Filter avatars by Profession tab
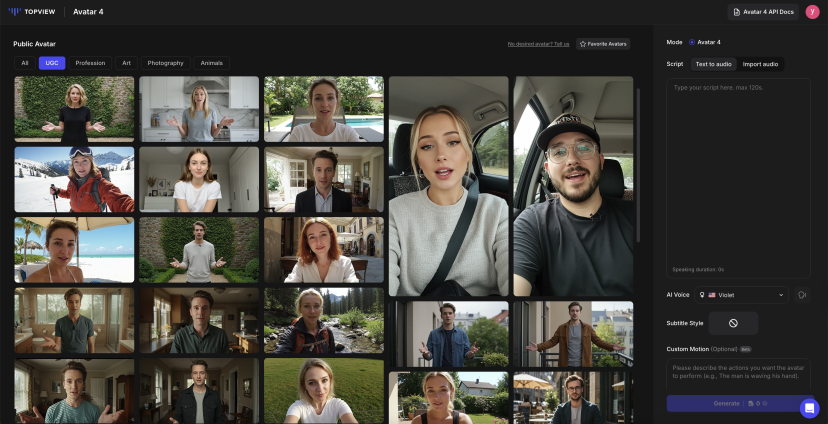This screenshot has width=828, height=424. click(90, 63)
